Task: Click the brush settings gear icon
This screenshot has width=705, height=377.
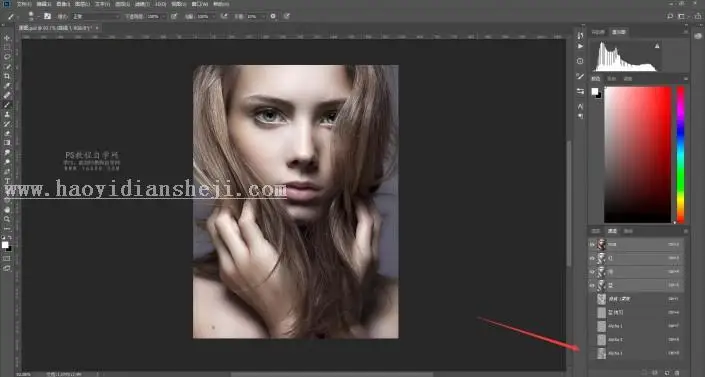Action: tap(273, 16)
